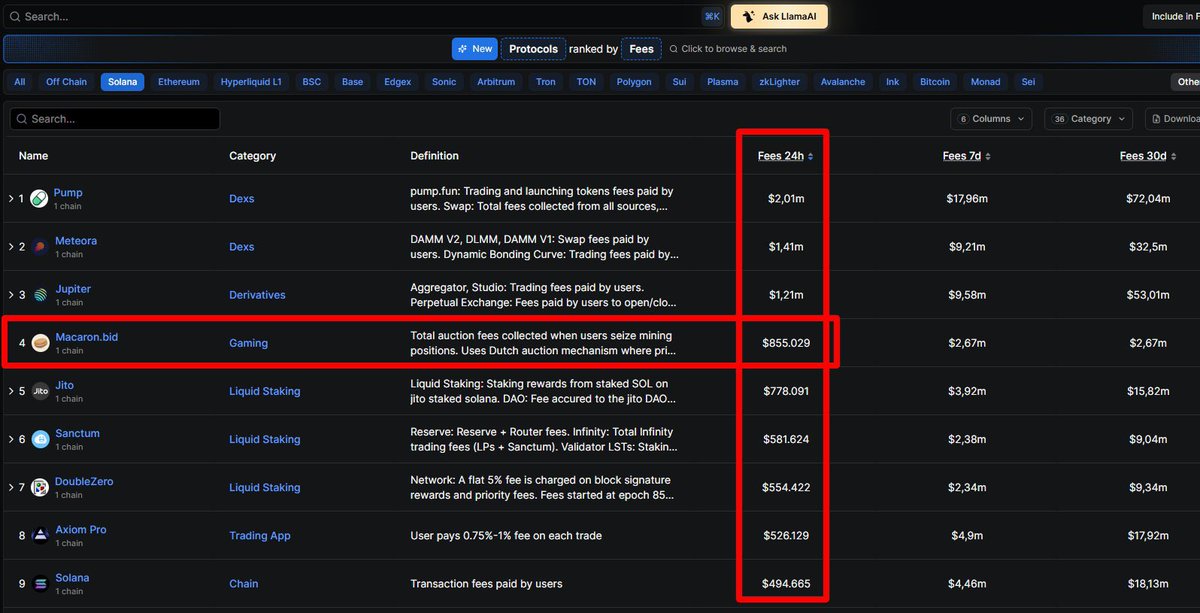
Task: Select the Ethereum chain tab
Action: 179,82
